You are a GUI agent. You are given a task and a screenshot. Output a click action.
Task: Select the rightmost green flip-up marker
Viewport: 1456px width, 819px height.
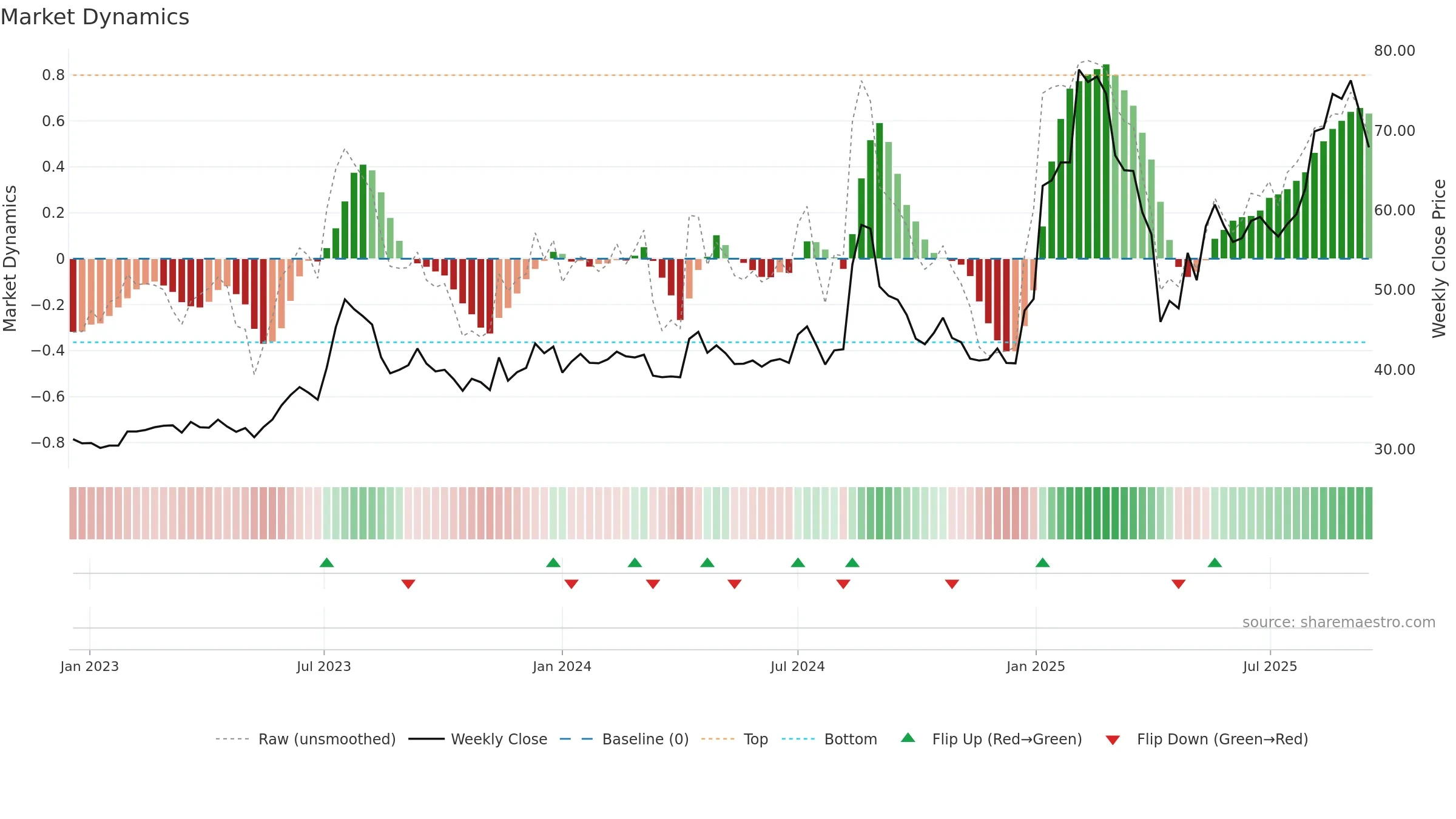pyautogui.click(x=1215, y=562)
